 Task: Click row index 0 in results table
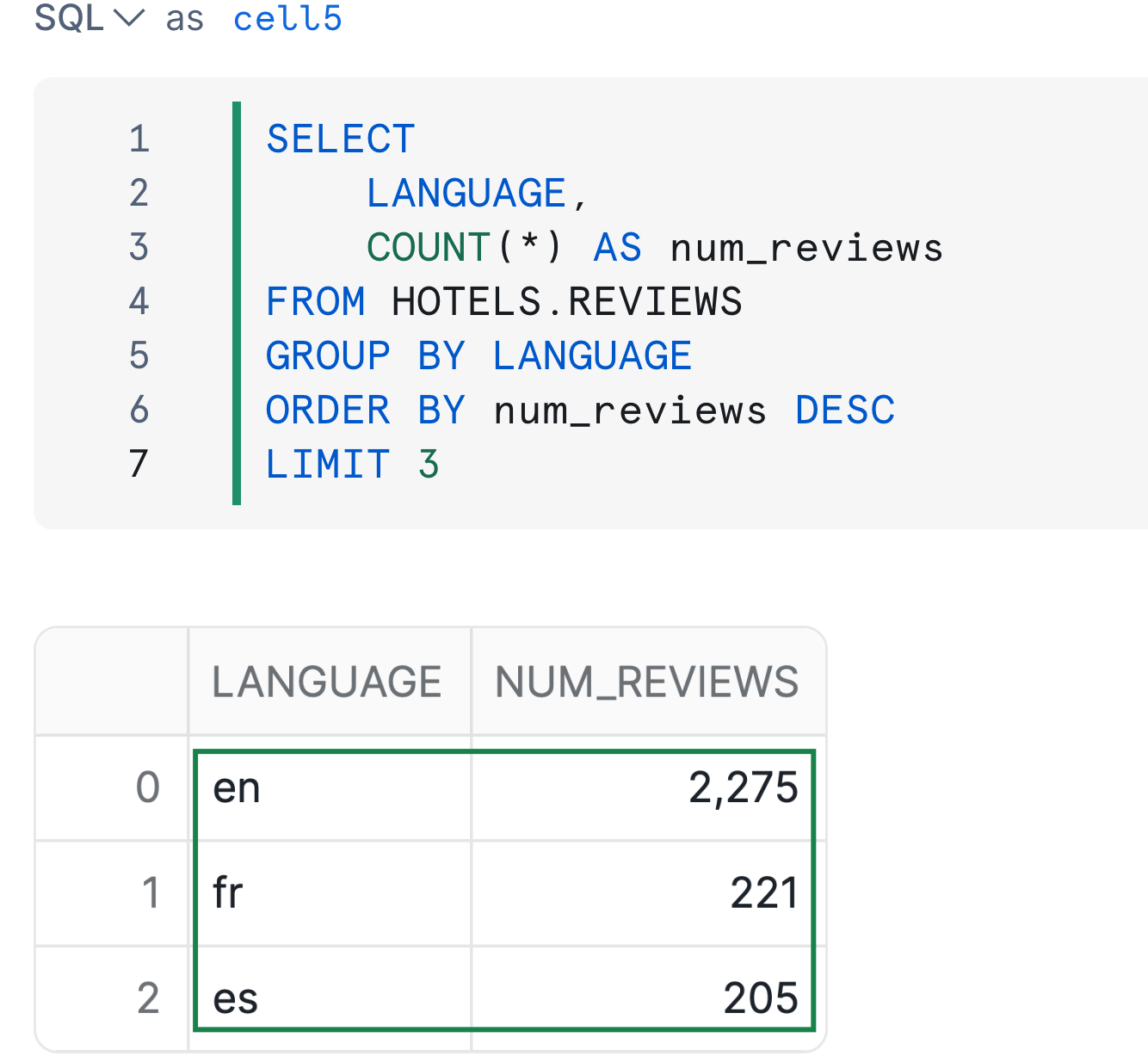coord(148,787)
